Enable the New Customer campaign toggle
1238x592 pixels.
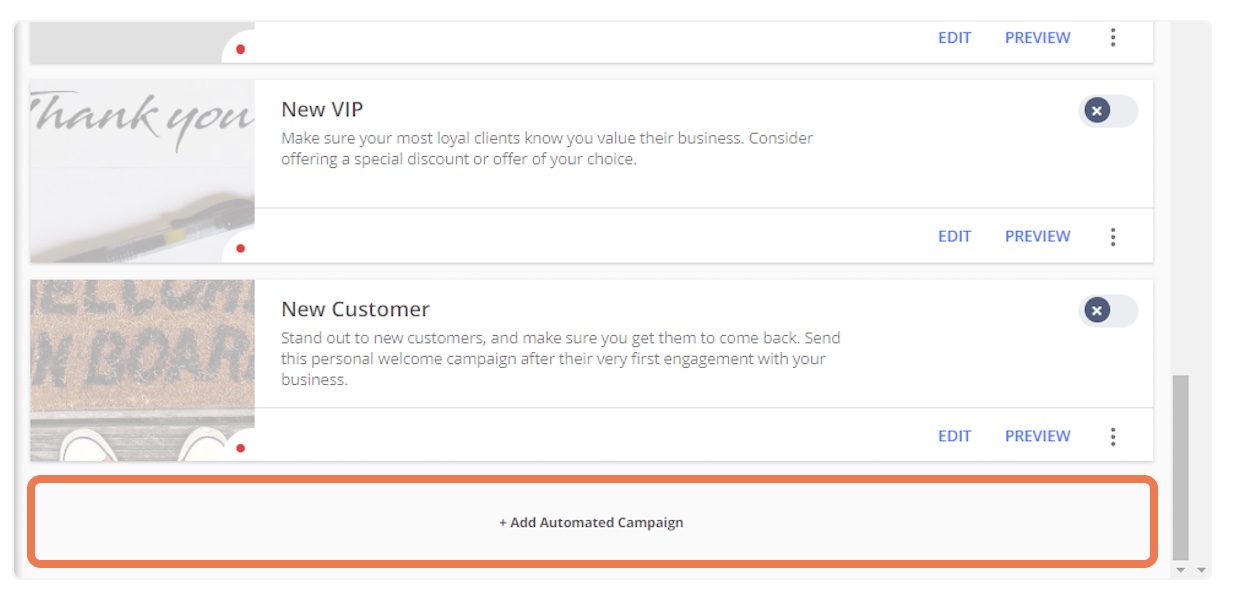[x=1108, y=311]
